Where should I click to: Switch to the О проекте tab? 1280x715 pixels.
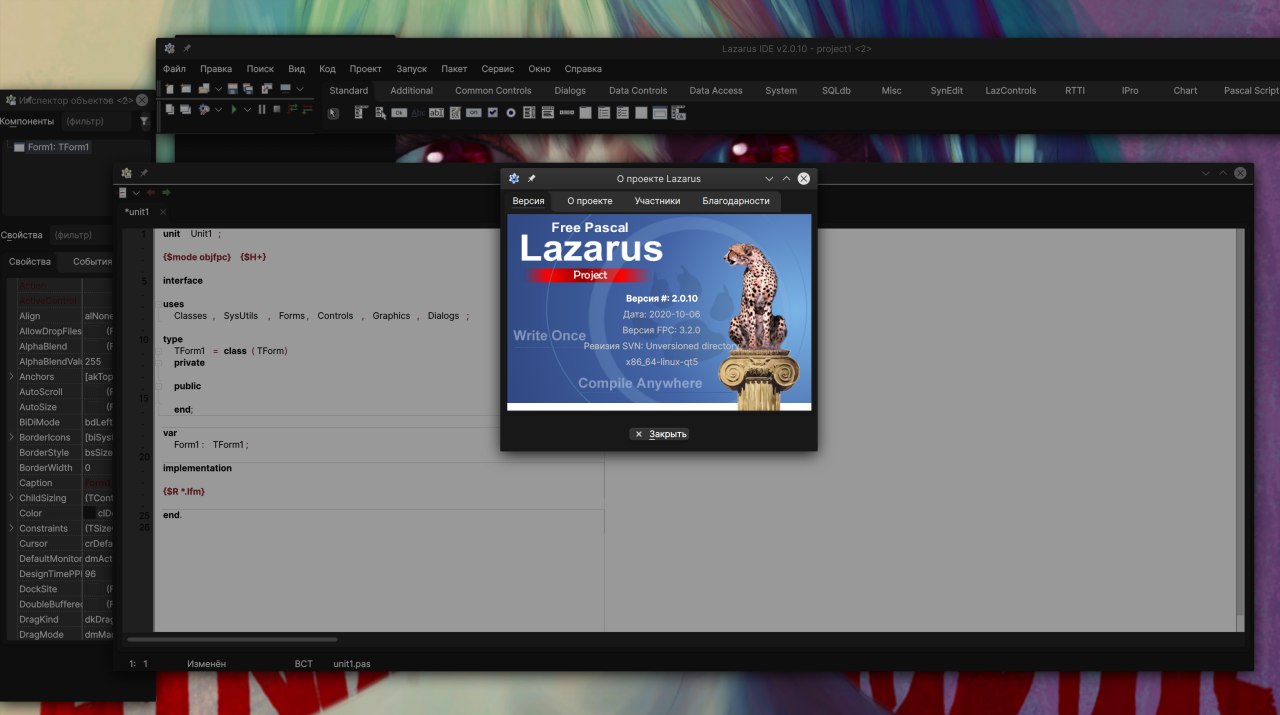tap(589, 201)
